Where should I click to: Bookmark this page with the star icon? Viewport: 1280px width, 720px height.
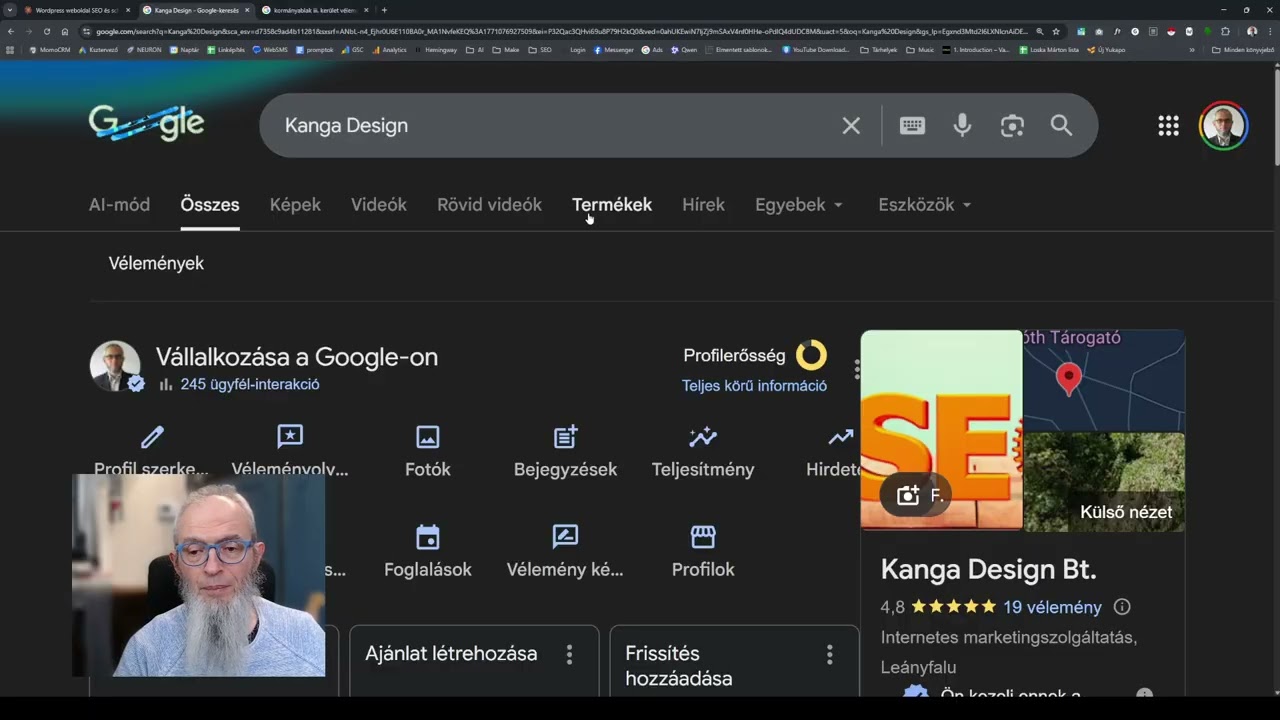[1056, 31]
